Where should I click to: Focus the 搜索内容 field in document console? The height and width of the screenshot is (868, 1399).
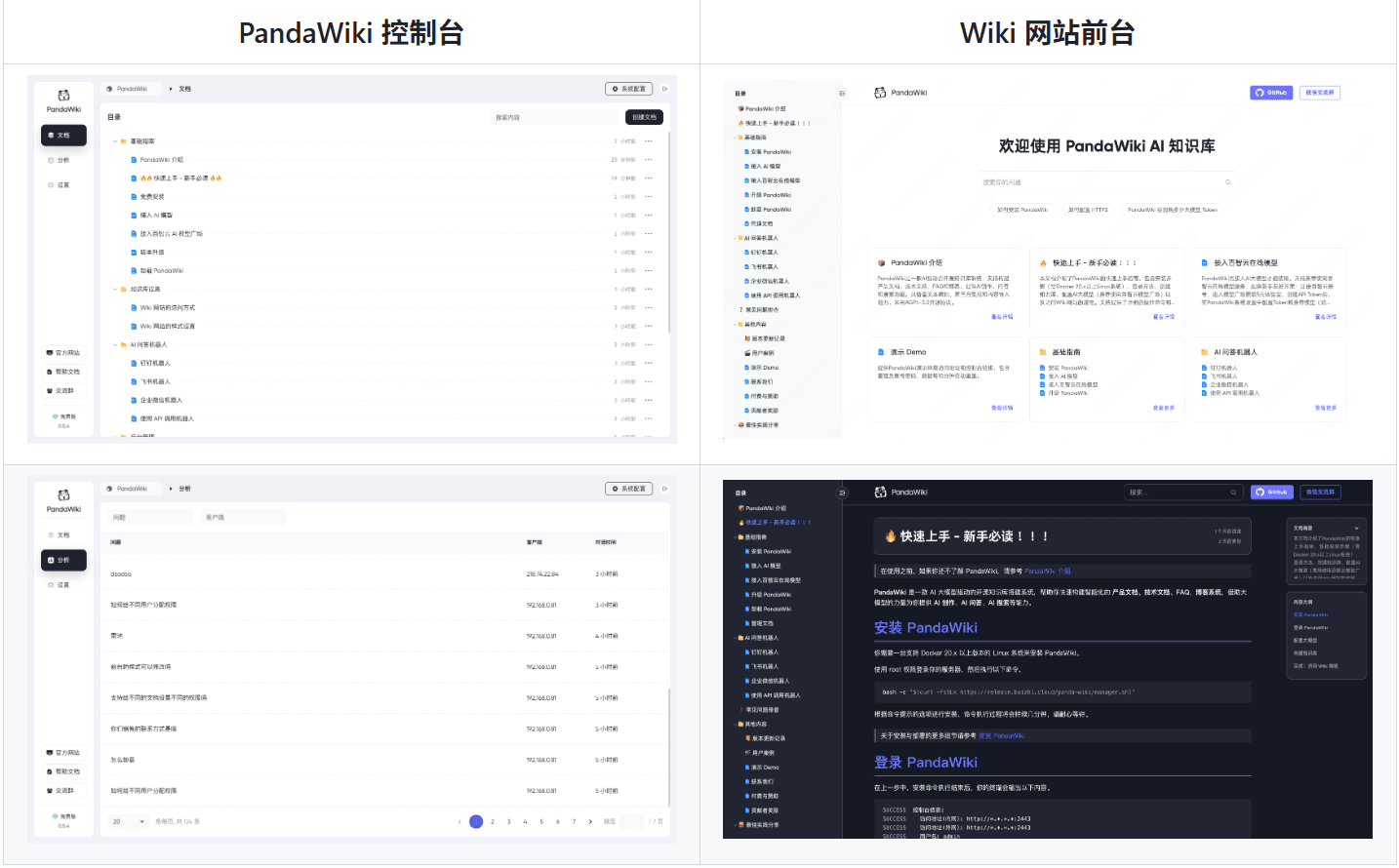click(x=556, y=117)
